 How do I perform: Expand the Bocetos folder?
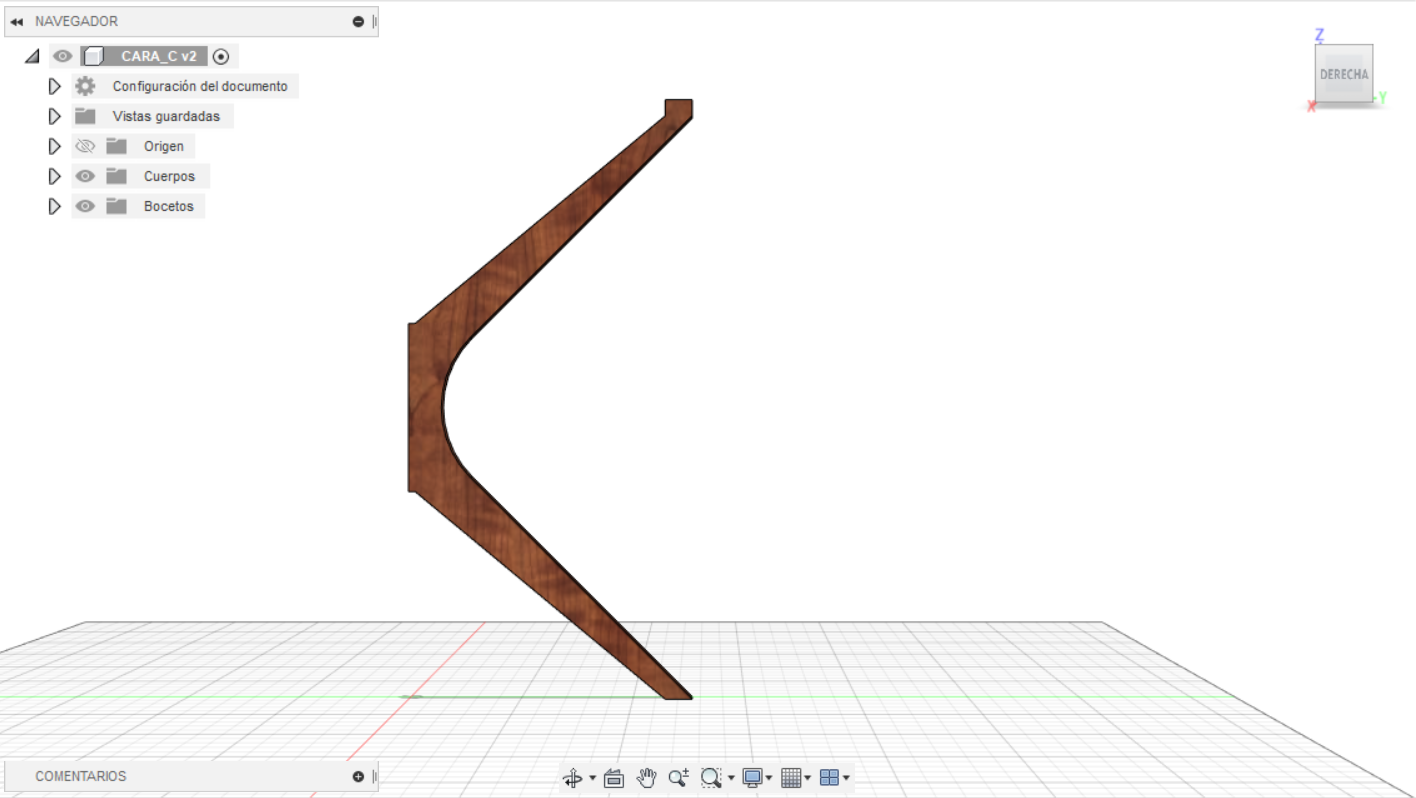(x=55, y=206)
